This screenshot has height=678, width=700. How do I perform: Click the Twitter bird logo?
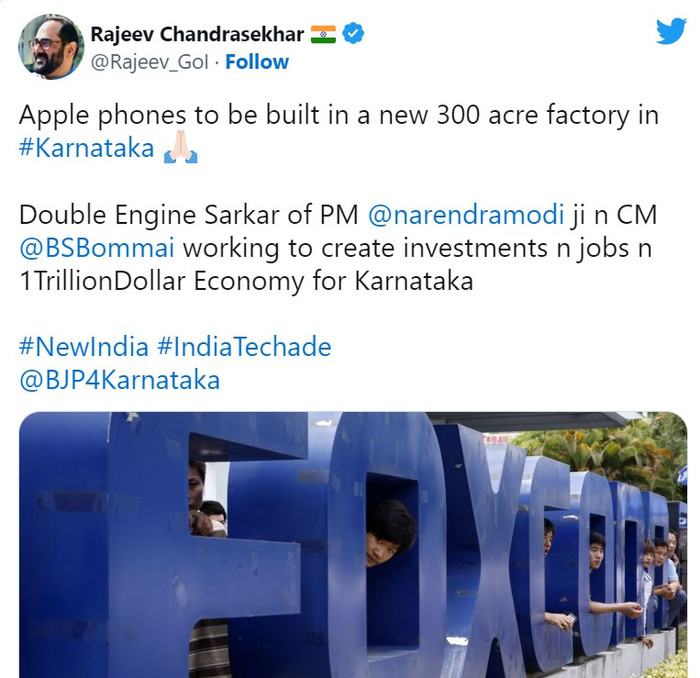point(671,30)
